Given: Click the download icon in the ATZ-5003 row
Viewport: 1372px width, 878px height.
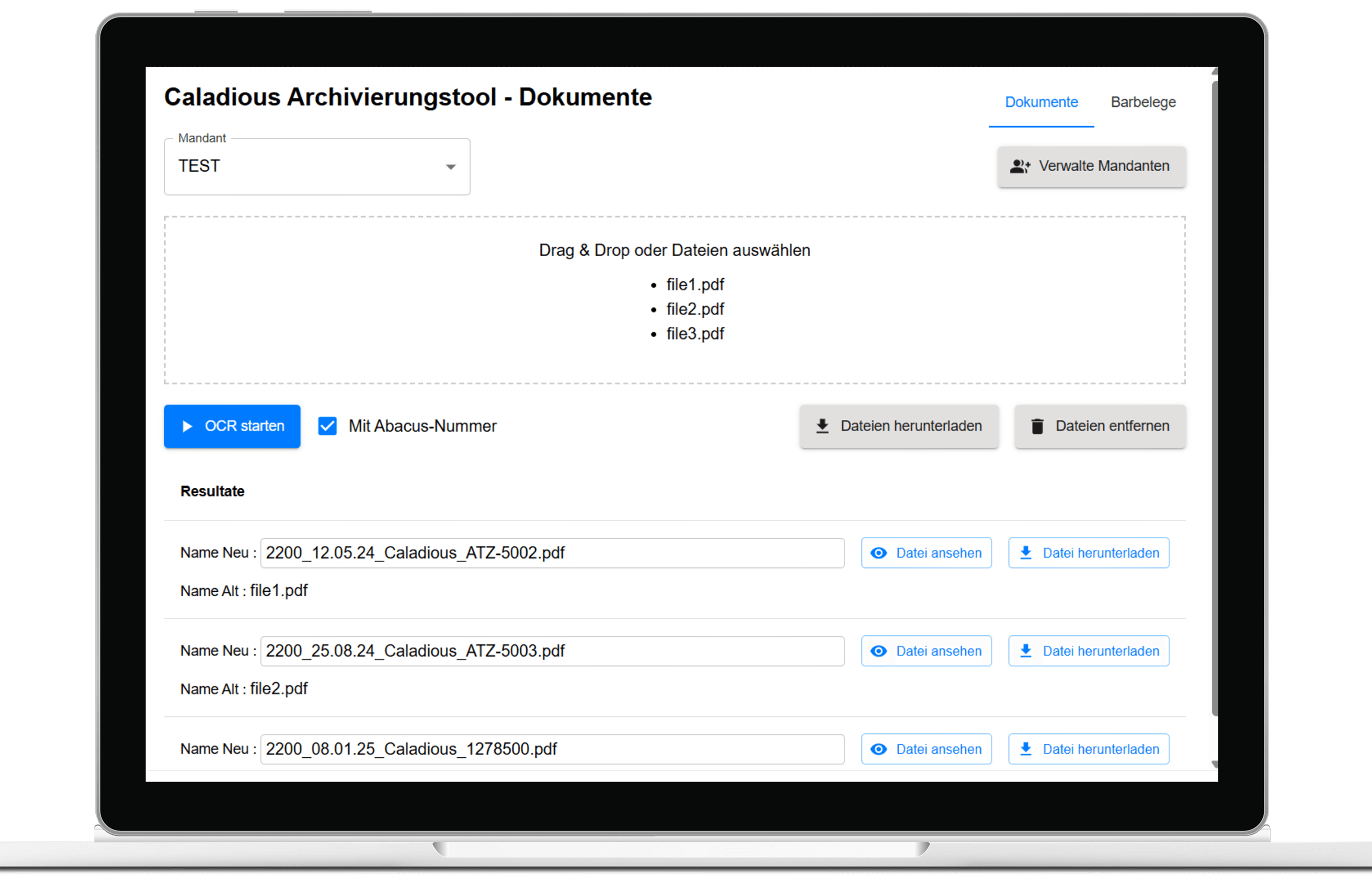Looking at the screenshot, I should [1025, 651].
